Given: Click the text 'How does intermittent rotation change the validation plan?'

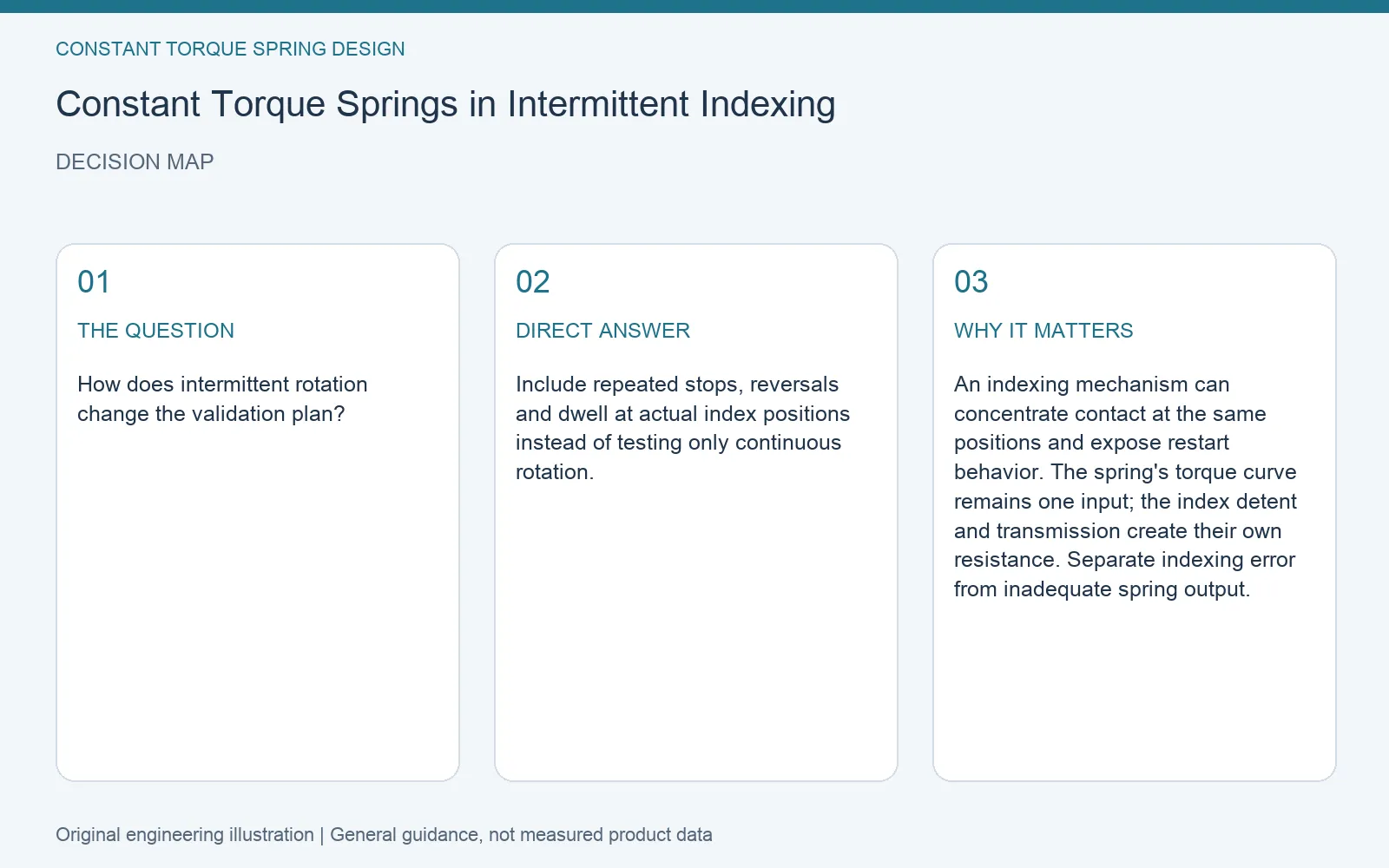Looking at the screenshot, I should point(222,399).
